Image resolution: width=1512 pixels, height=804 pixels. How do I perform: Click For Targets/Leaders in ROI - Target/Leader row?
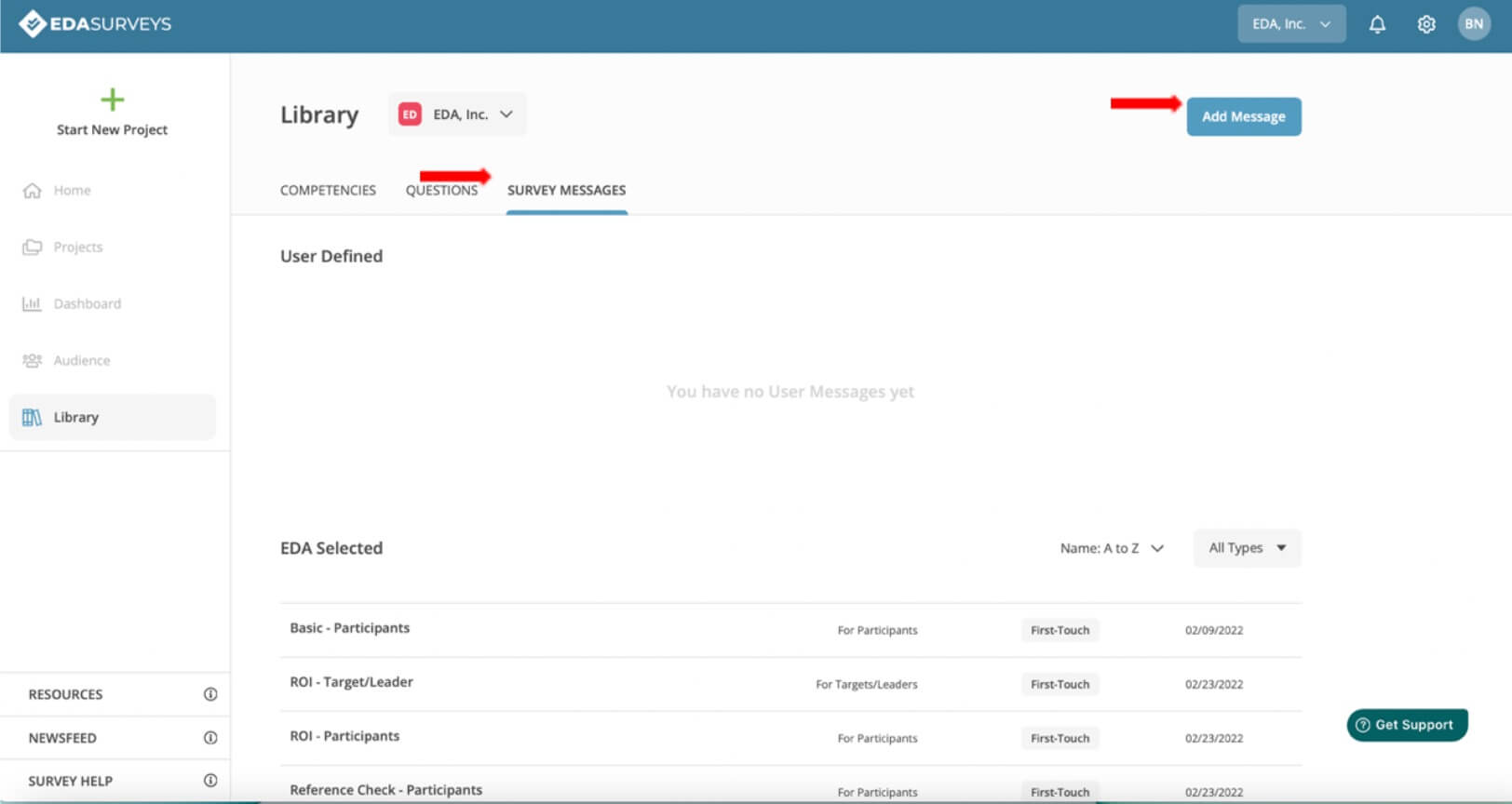(x=867, y=684)
